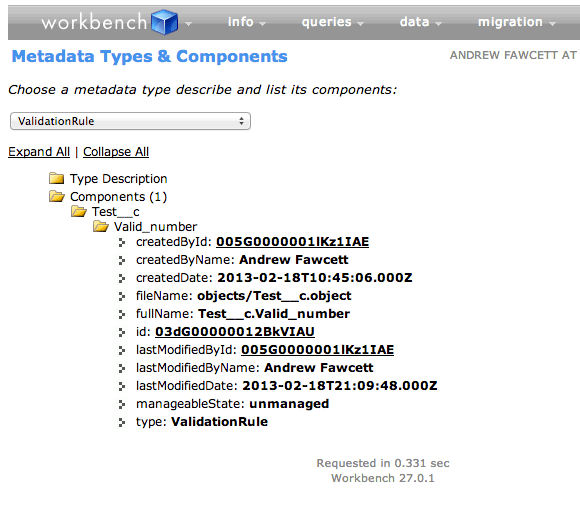Open the ValidationRule metadata type dropdown
Image resolution: width=580 pixels, height=519 pixels.
[130, 121]
